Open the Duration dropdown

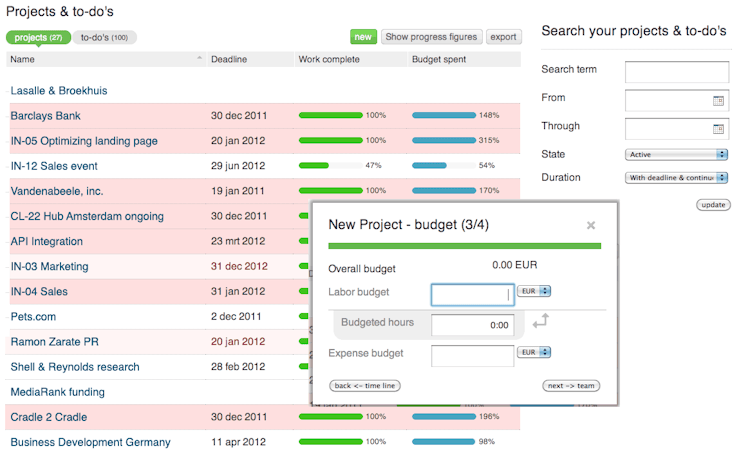pos(676,178)
